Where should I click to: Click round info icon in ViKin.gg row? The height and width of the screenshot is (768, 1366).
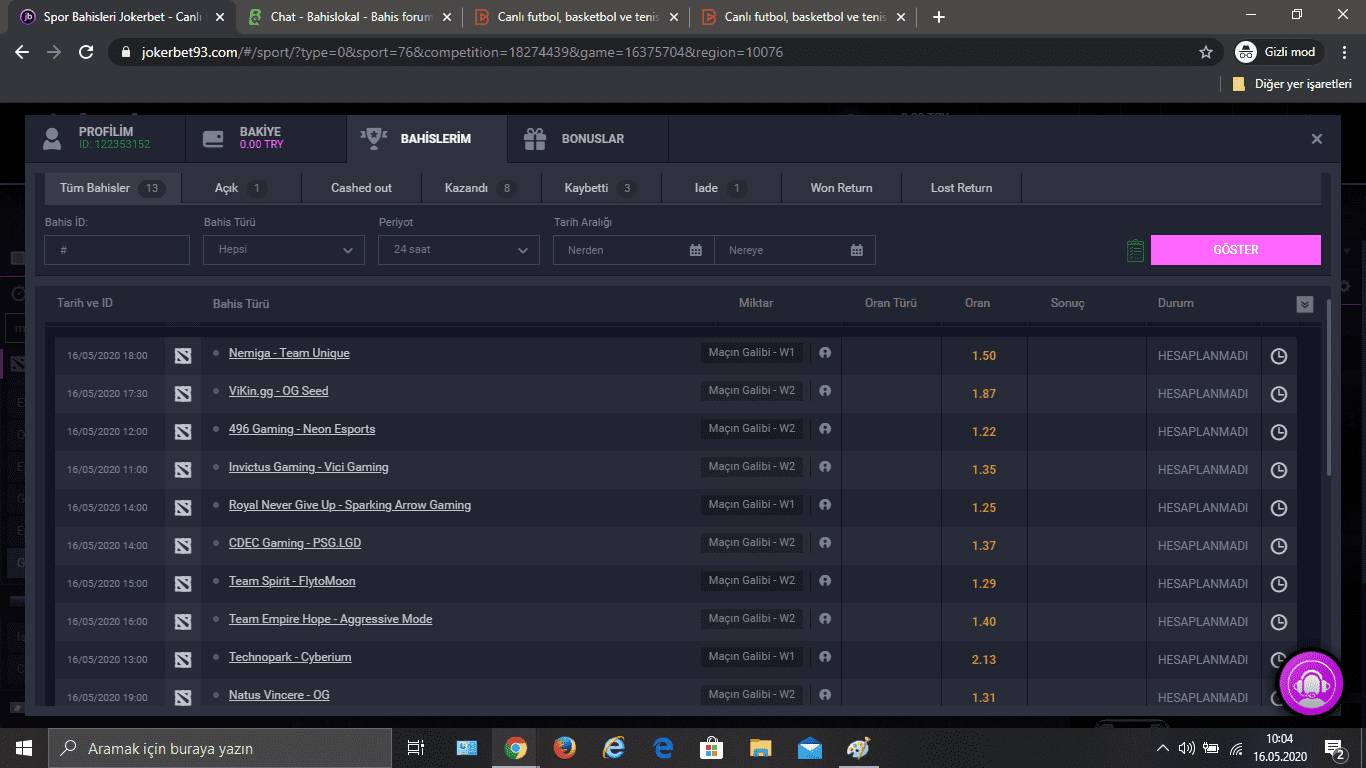pos(825,391)
